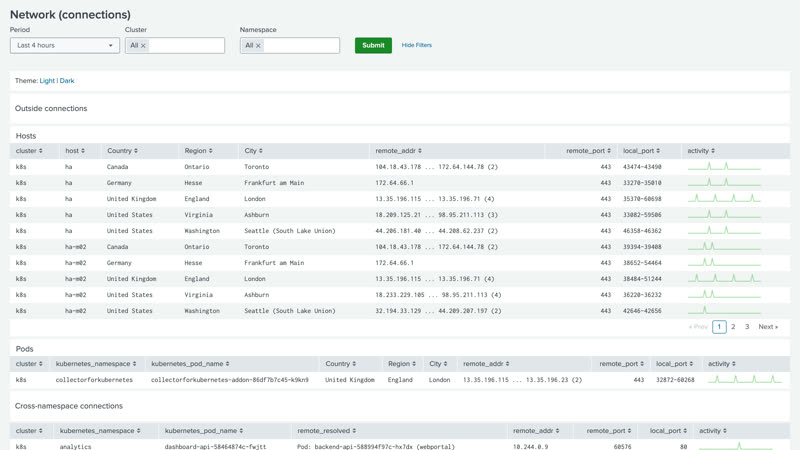Sort Hosts table by Country column
800x450 pixels.
point(122,151)
